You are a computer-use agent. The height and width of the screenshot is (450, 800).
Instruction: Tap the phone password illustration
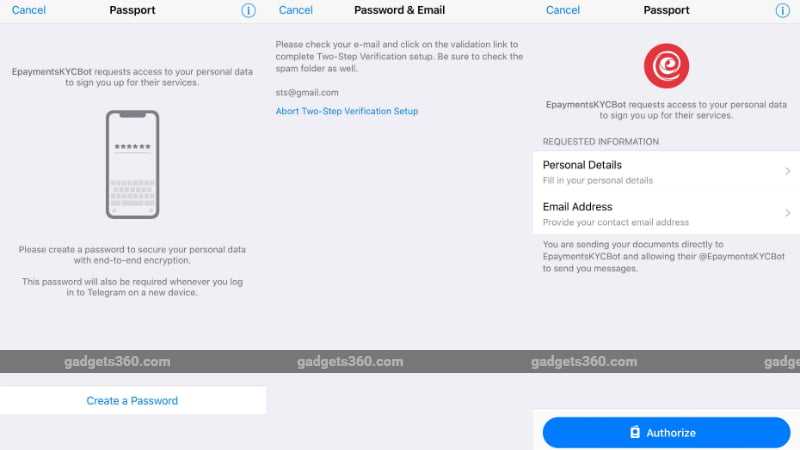133,164
